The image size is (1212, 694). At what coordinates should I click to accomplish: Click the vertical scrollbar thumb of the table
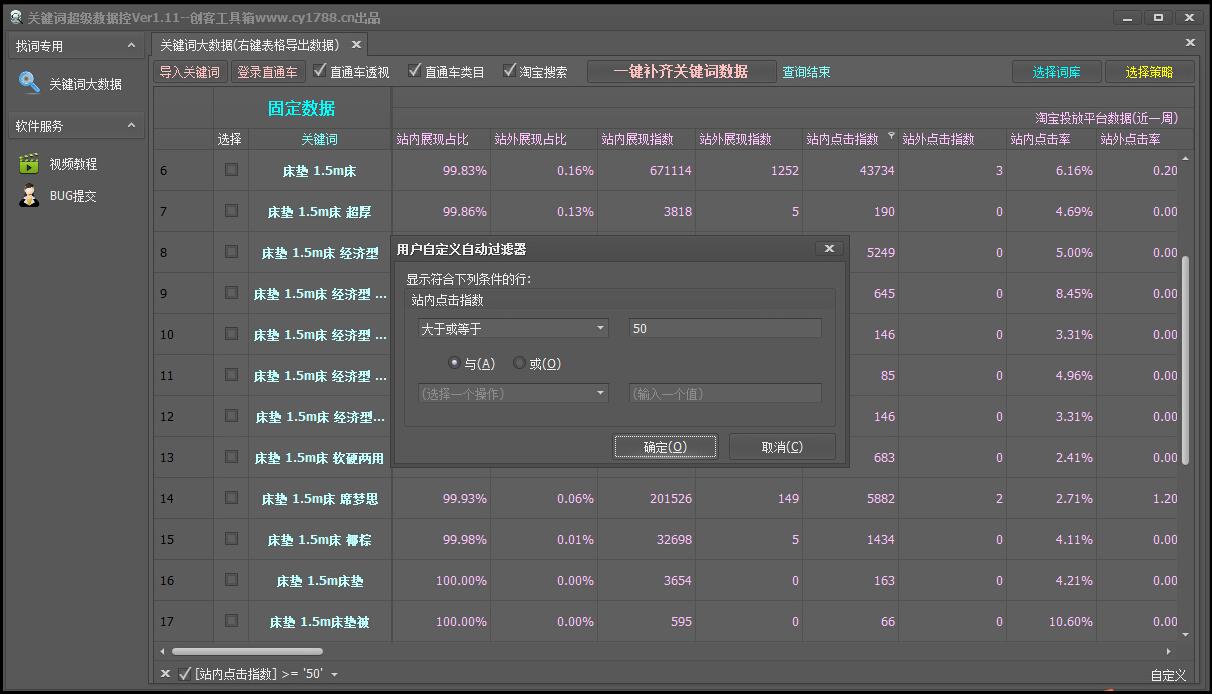coord(1186,360)
